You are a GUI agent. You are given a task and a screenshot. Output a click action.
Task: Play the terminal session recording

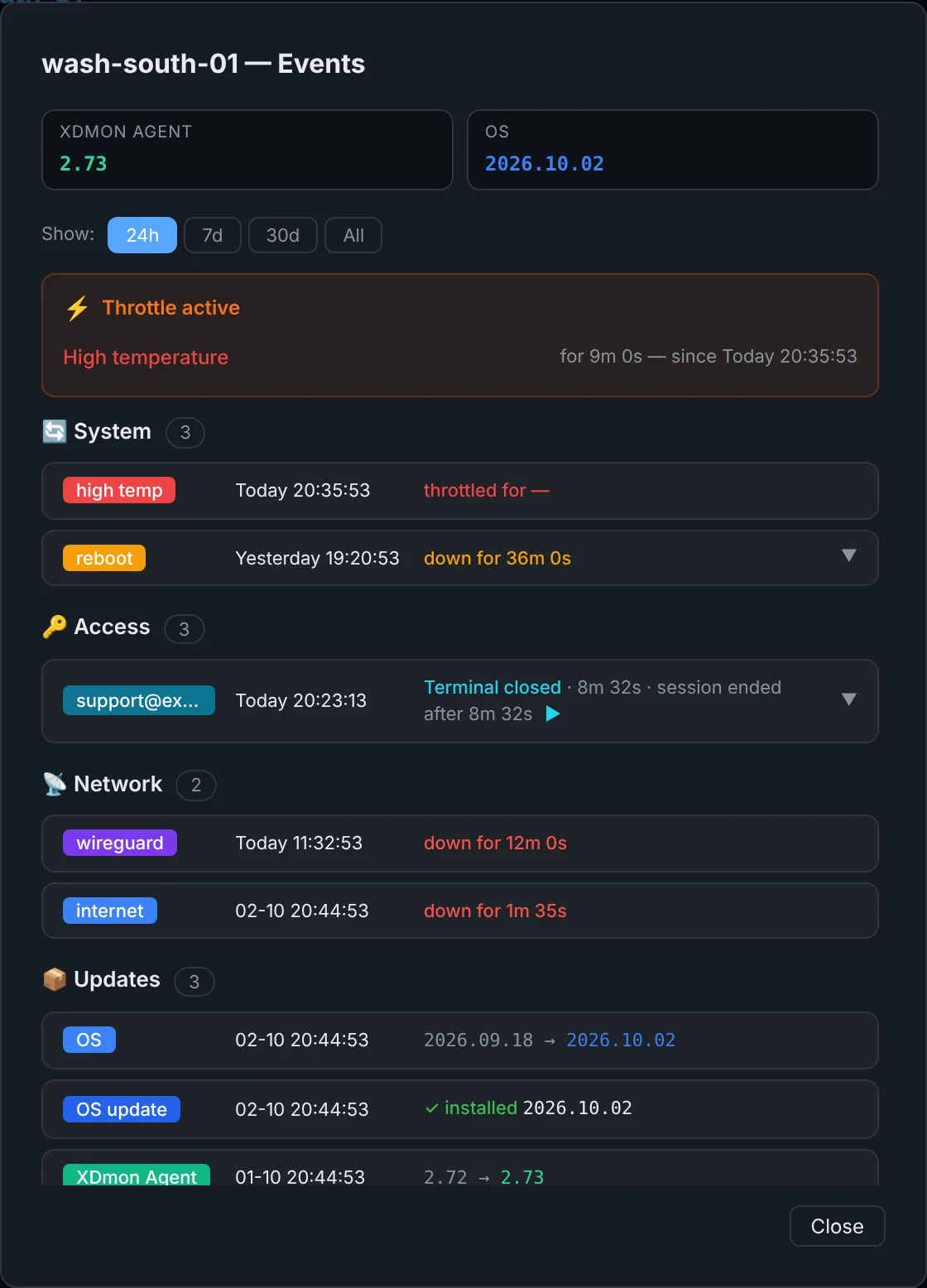(x=553, y=714)
